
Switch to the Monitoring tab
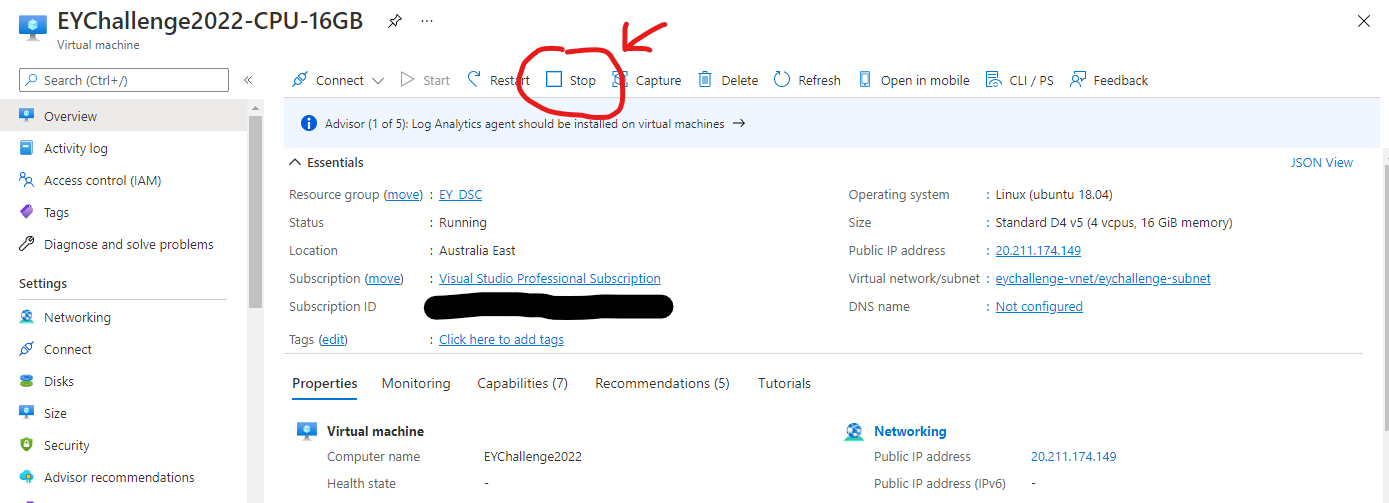(x=416, y=384)
